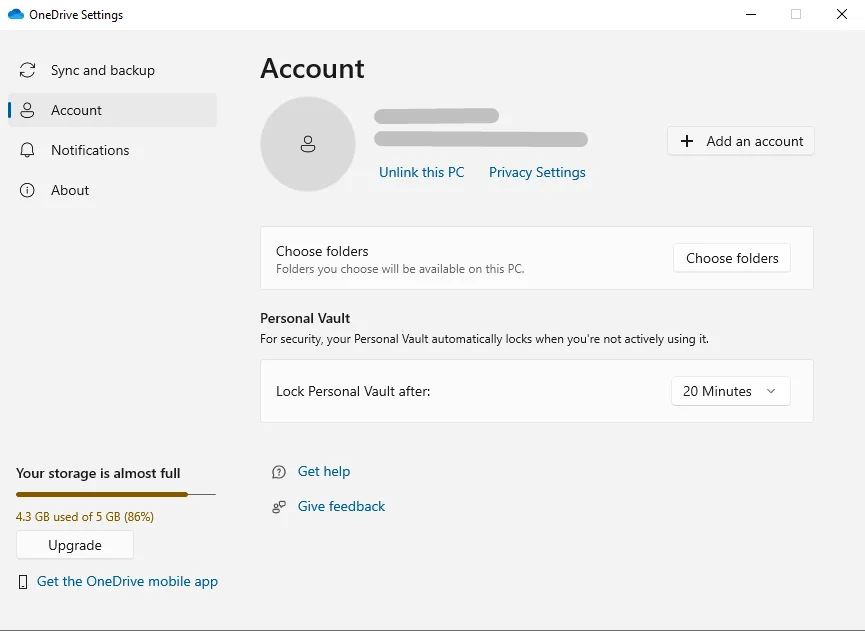Click the plus icon on Add an account
Viewport: 865px width, 631px height.
tap(687, 141)
